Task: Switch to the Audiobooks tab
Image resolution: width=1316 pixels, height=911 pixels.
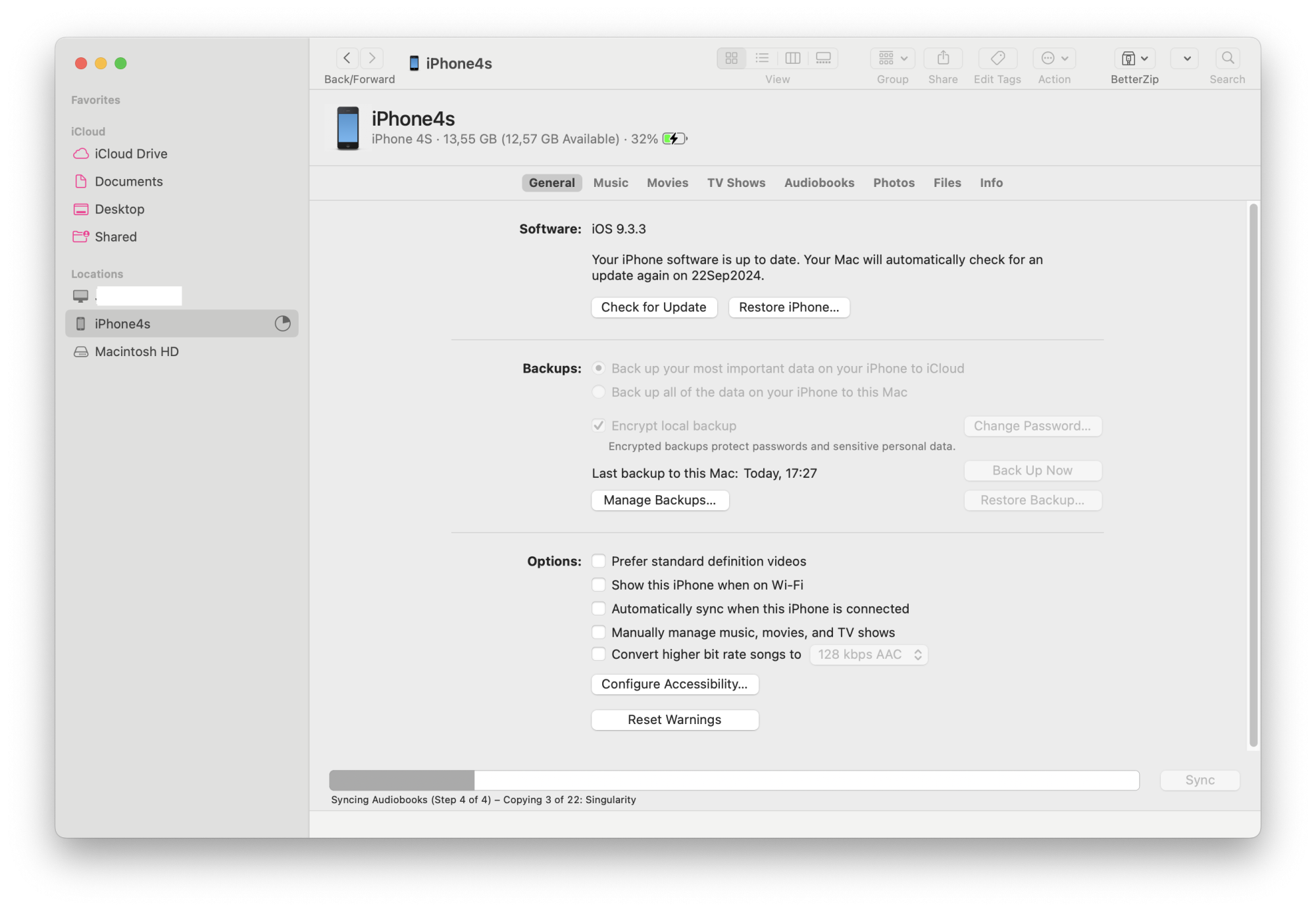Action: (819, 182)
